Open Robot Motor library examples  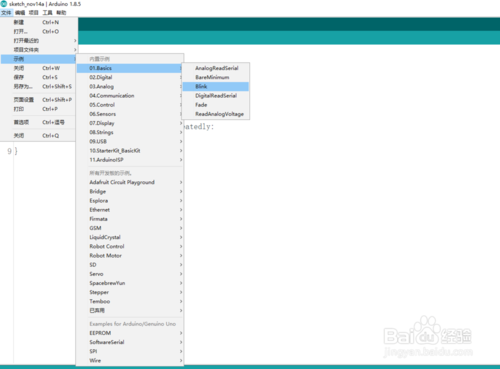pos(130,256)
